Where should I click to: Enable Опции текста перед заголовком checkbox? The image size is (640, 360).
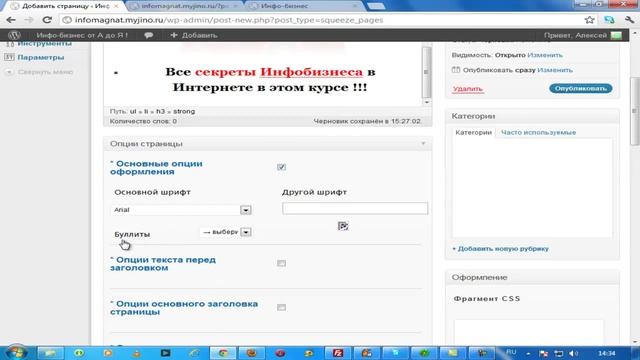pos(281,263)
